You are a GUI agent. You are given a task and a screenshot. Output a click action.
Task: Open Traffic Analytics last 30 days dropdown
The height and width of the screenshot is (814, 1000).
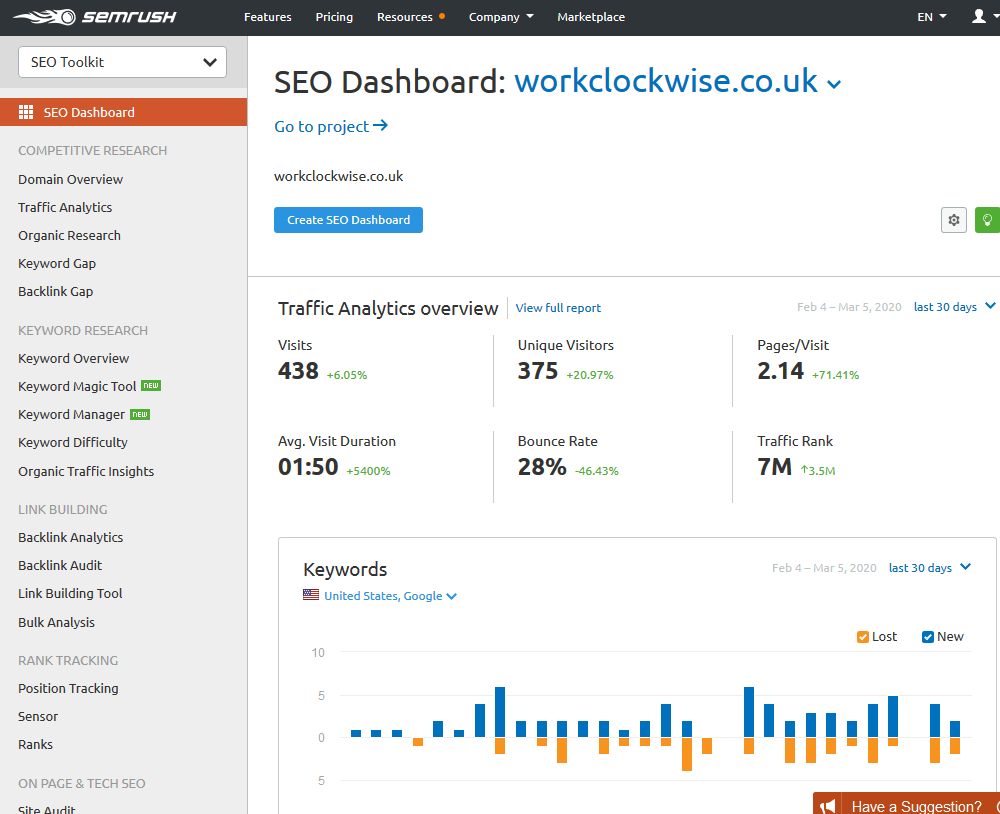pos(954,307)
